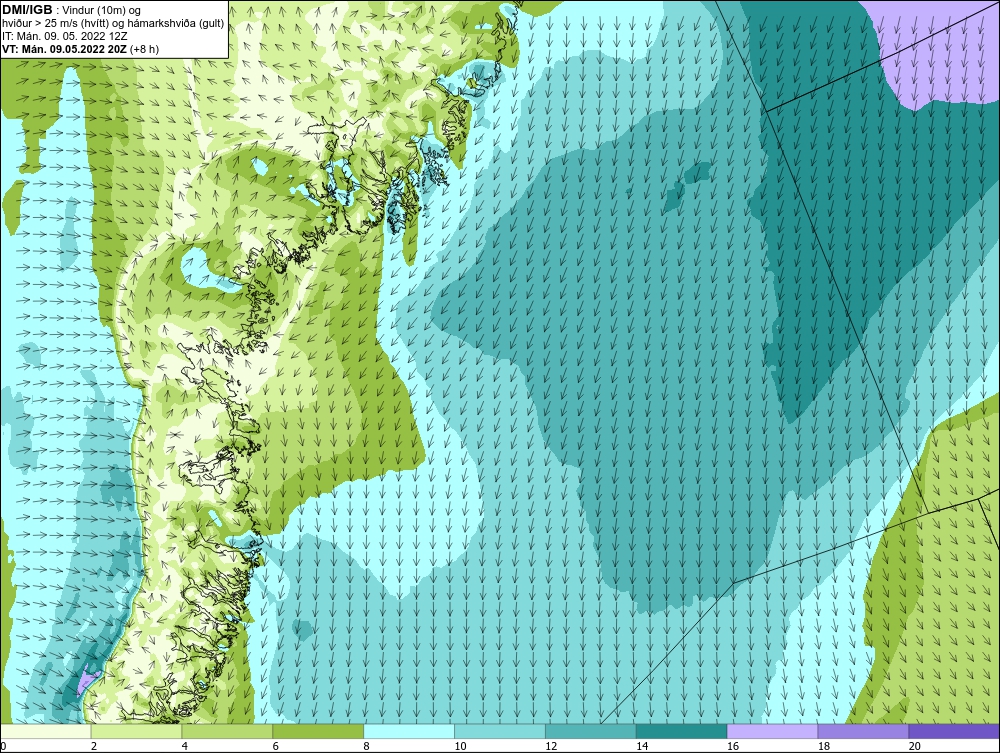Click the legend label 16
Image resolution: width=1000 pixels, height=753 pixels.
[733, 746]
